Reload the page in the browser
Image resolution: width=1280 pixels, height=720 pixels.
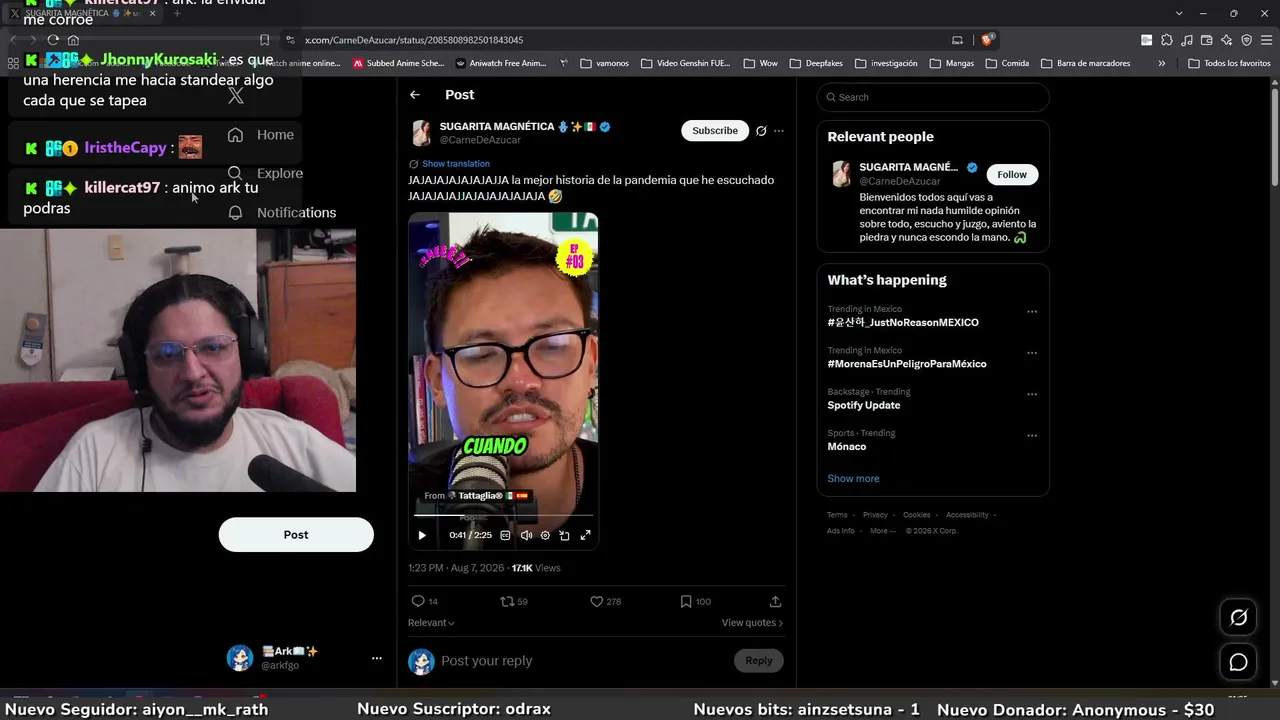pyautogui.click(x=53, y=40)
